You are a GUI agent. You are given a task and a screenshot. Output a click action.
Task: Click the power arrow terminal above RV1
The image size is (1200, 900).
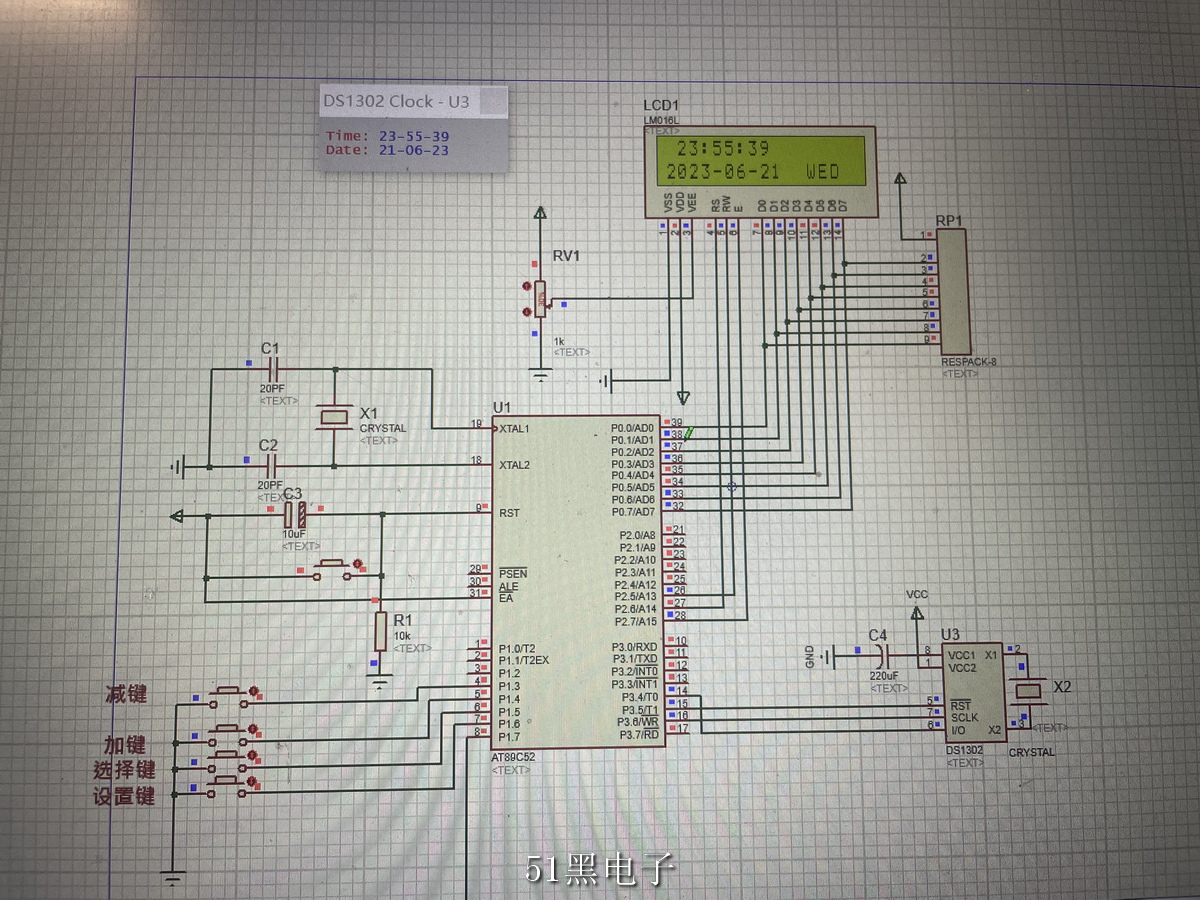[541, 212]
